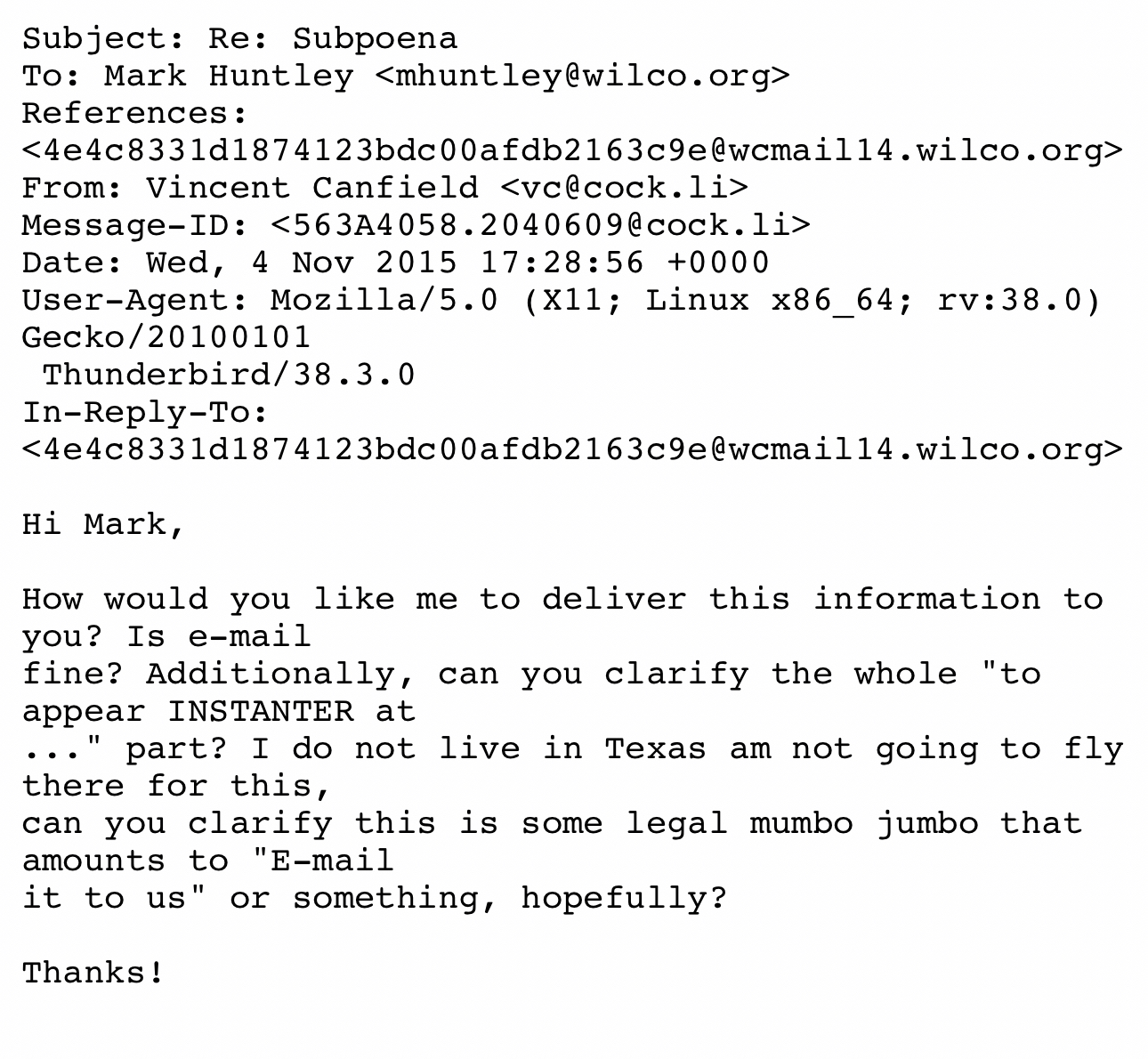Click the 'Gecko/20100101' text
1148x1059 pixels.
point(166,337)
